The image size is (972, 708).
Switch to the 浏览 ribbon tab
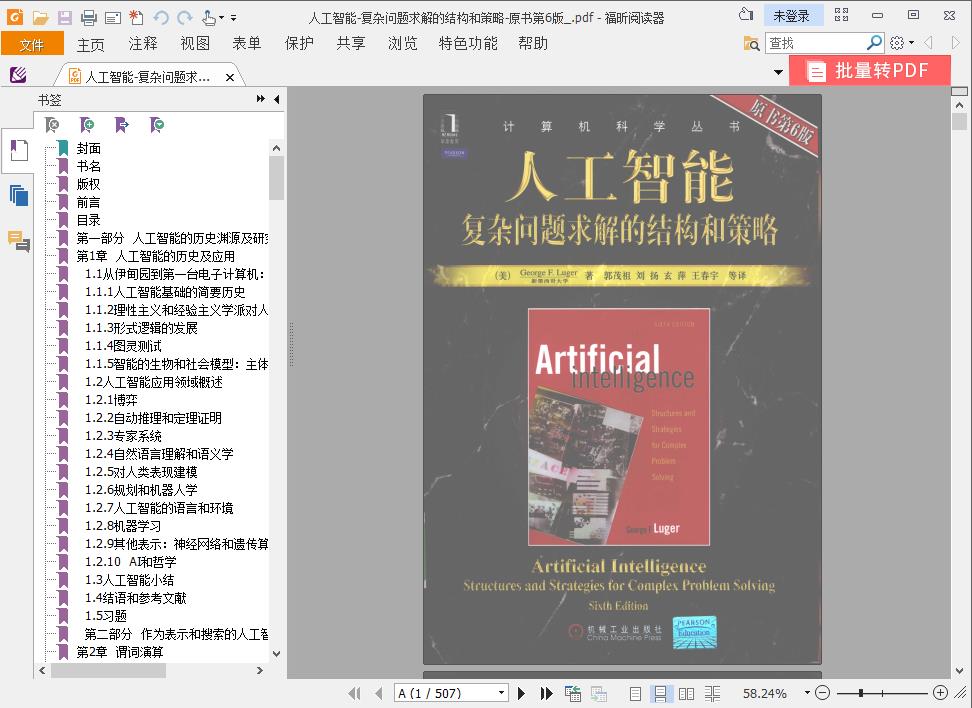[x=402, y=43]
